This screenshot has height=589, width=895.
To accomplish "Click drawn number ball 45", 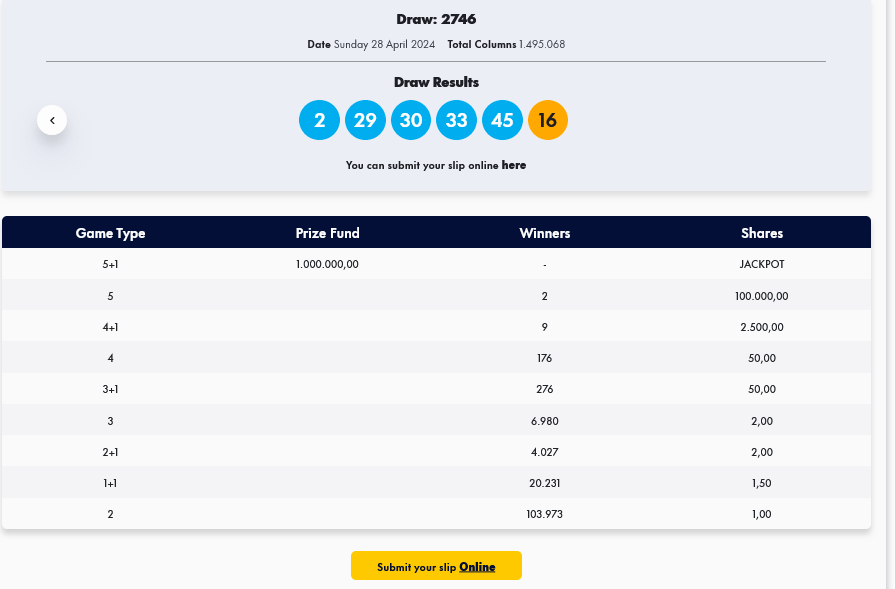I will [502, 120].
